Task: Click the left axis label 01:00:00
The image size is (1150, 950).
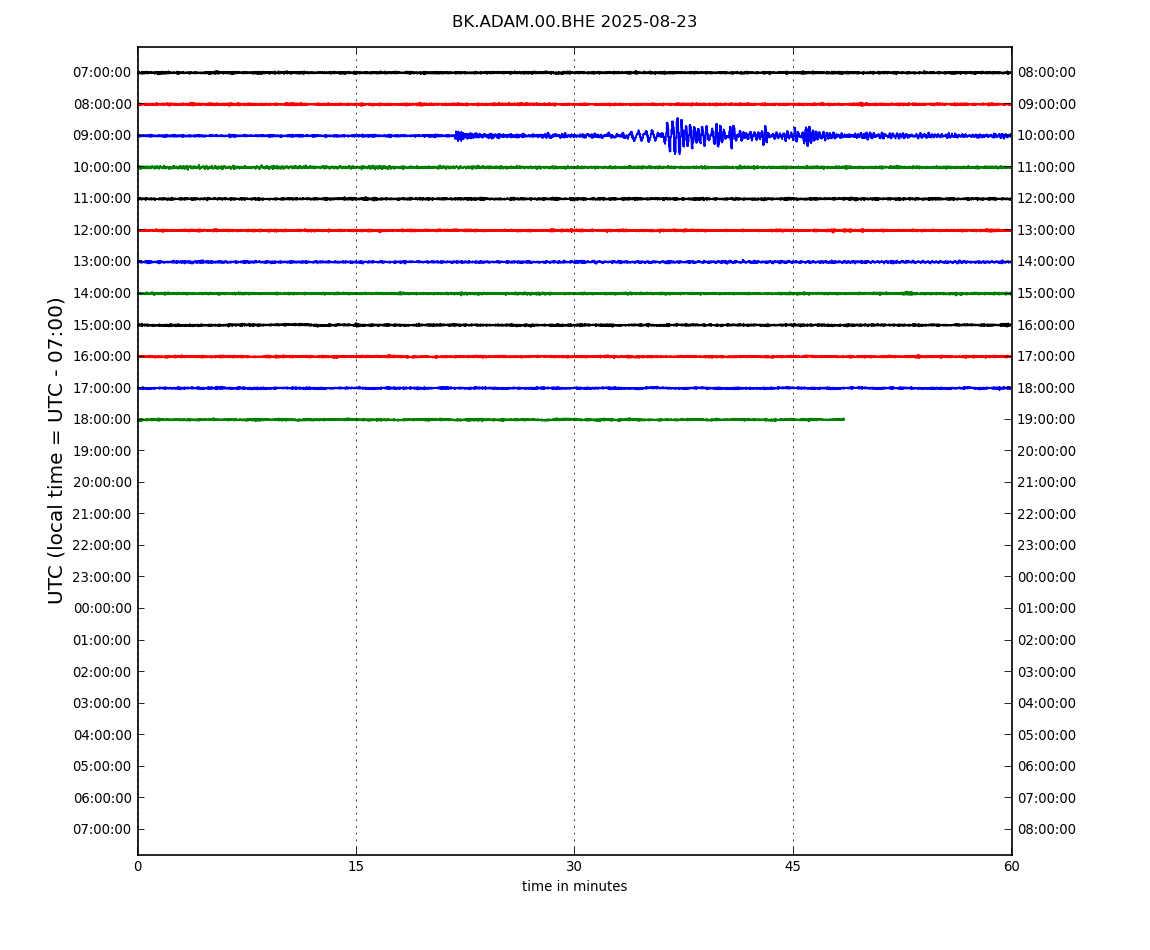Action: pyautogui.click(x=102, y=640)
